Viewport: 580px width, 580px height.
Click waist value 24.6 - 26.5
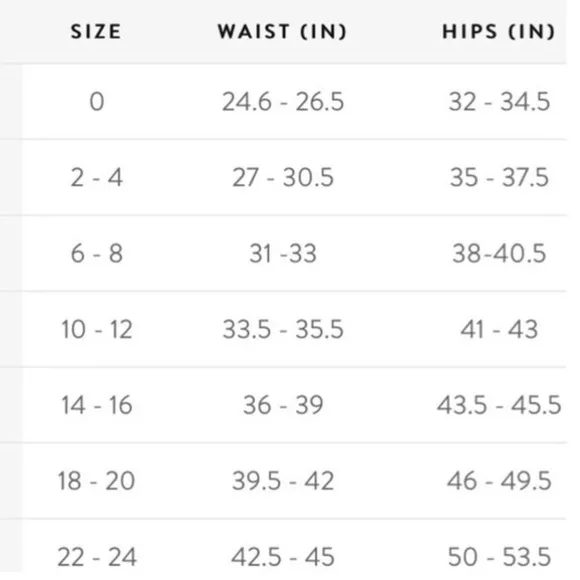pos(283,102)
